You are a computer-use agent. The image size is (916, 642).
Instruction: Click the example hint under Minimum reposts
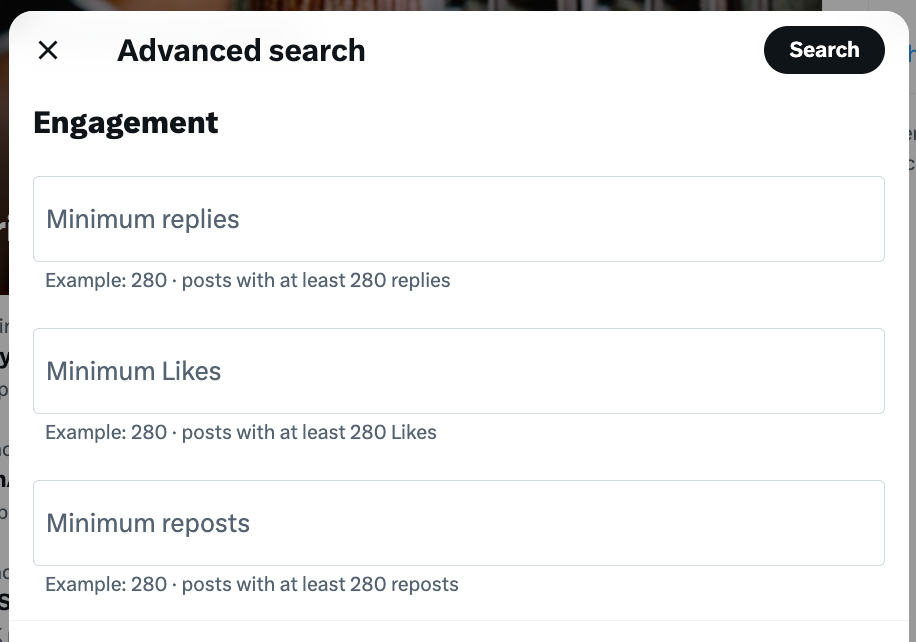pyautogui.click(x=250, y=584)
